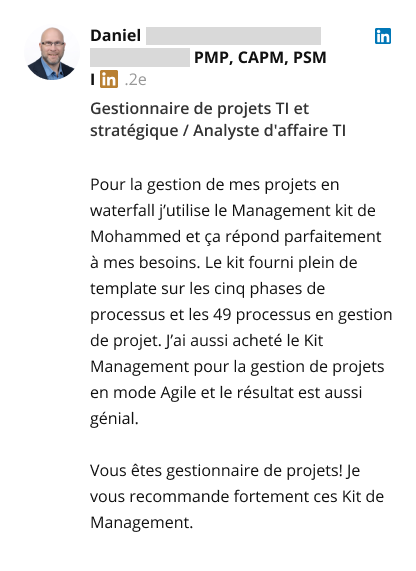The width and height of the screenshot is (416, 571).
Task: Open Daniel's profile photo
Action: pos(52,53)
